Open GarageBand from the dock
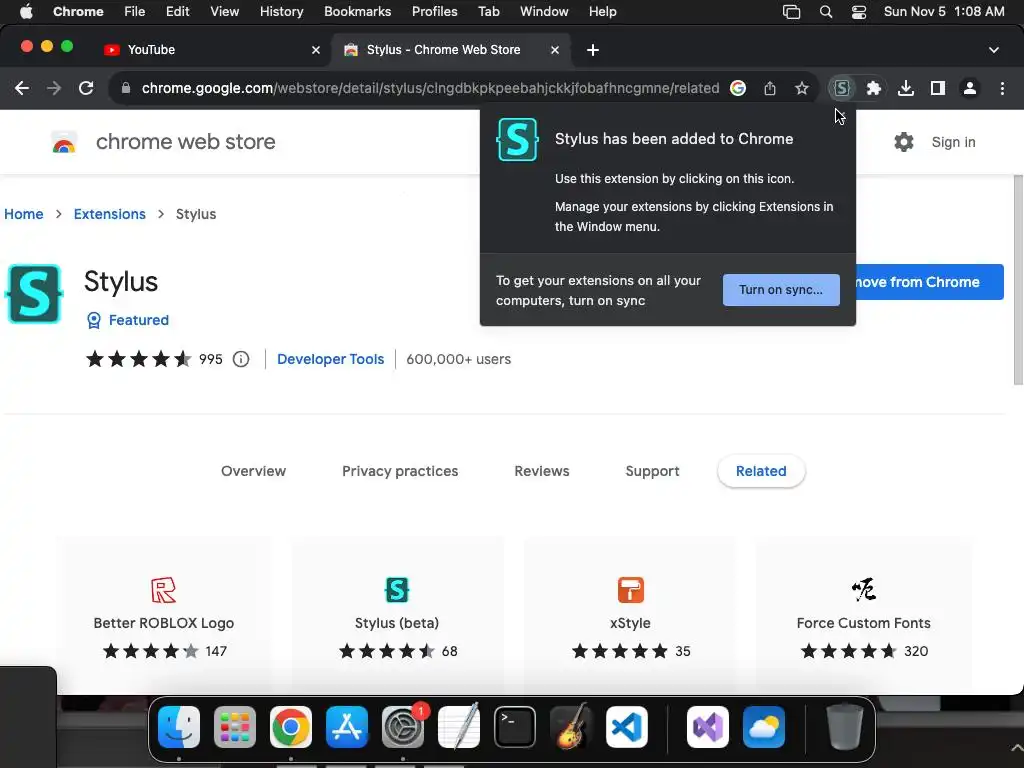 [x=571, y=727]
